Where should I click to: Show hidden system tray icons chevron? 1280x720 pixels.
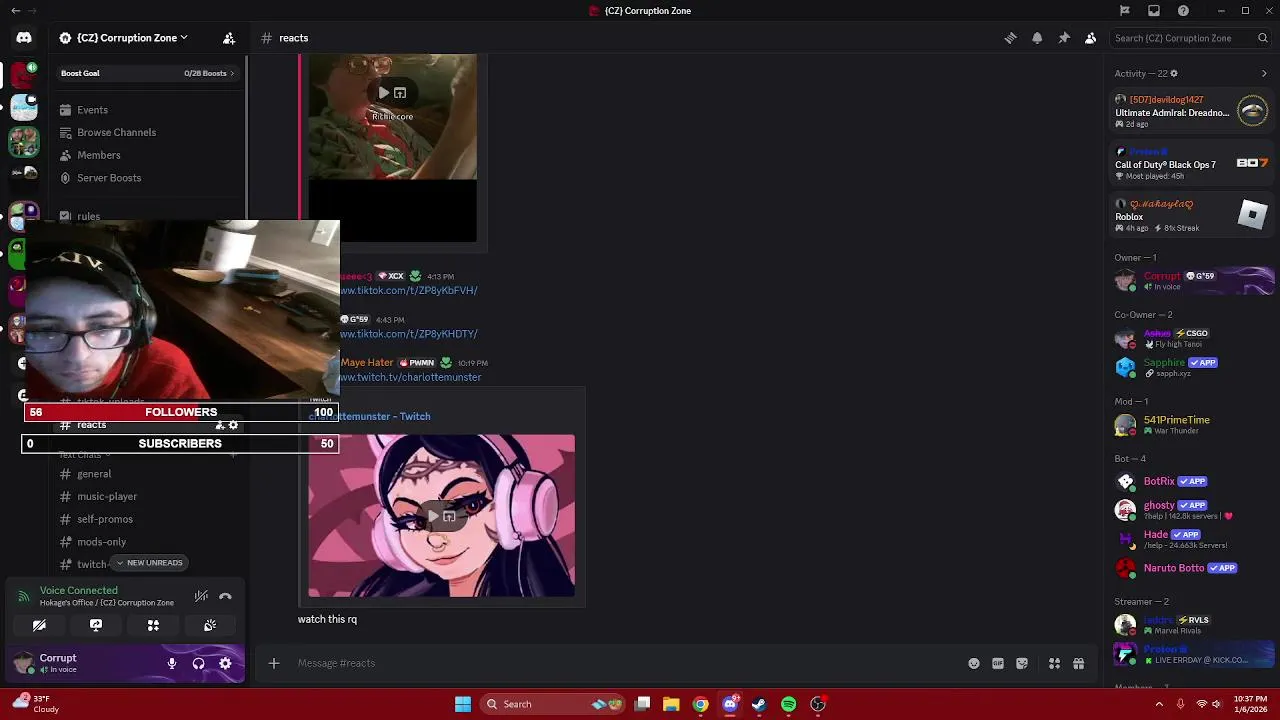[1159, 704]
